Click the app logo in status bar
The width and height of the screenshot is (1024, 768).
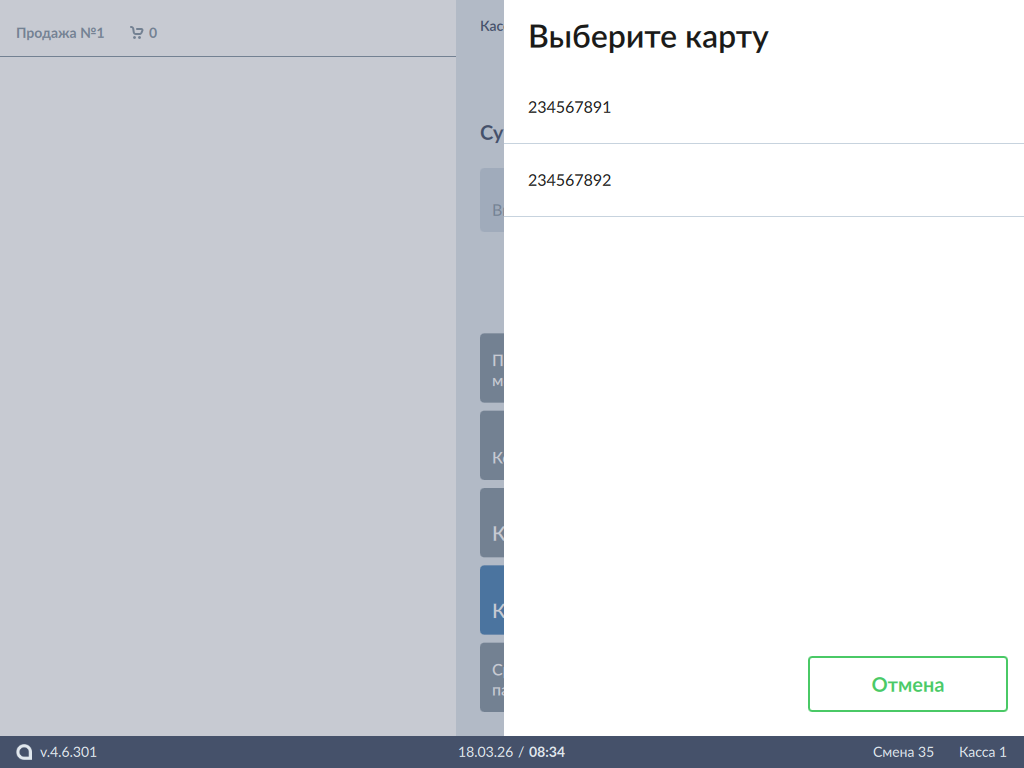[x=24, y=752]
